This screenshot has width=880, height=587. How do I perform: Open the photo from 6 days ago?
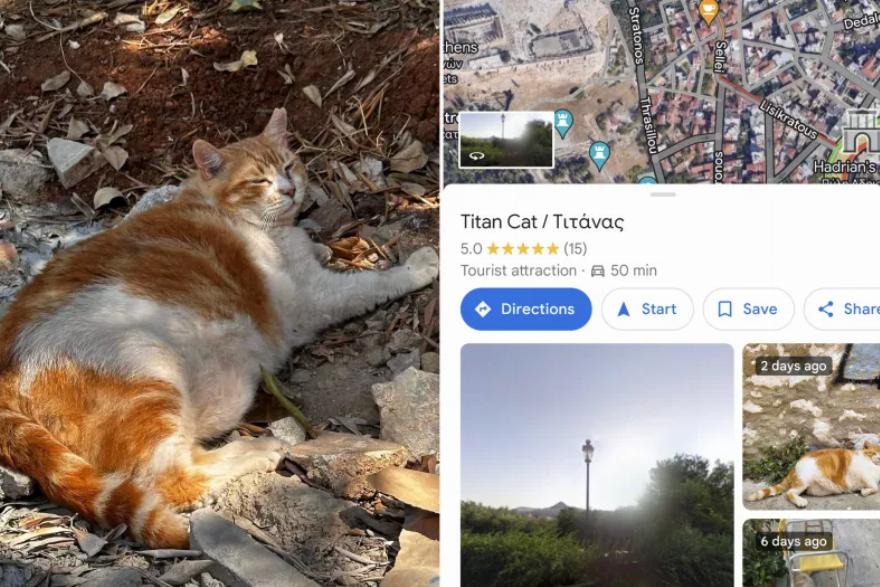[812, 553]
